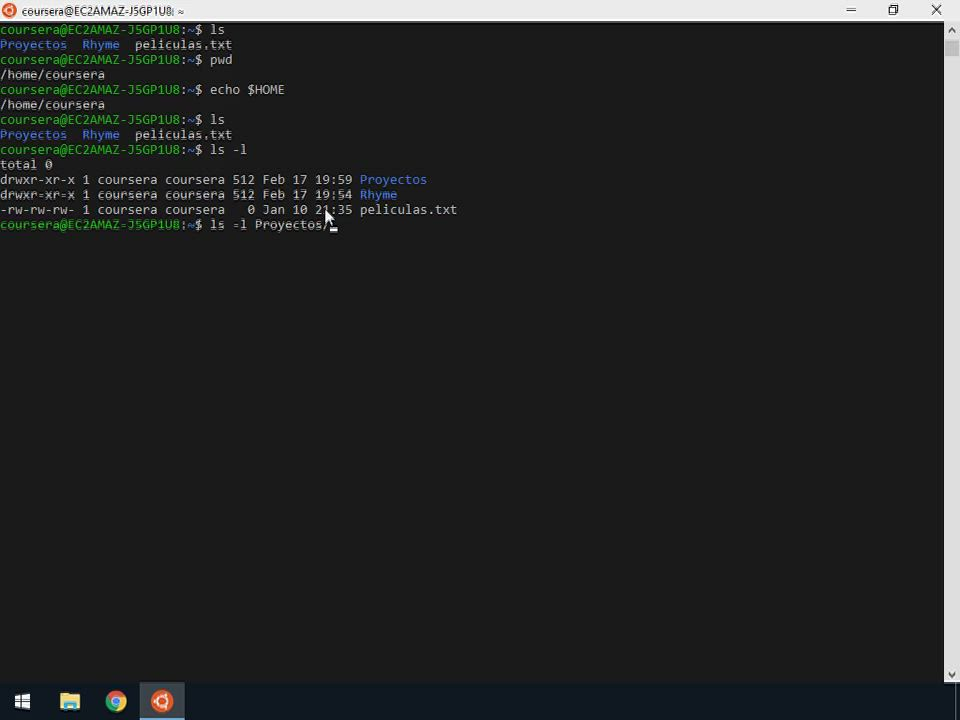Click the Show desktop strip on taskbar

[958, 701]
